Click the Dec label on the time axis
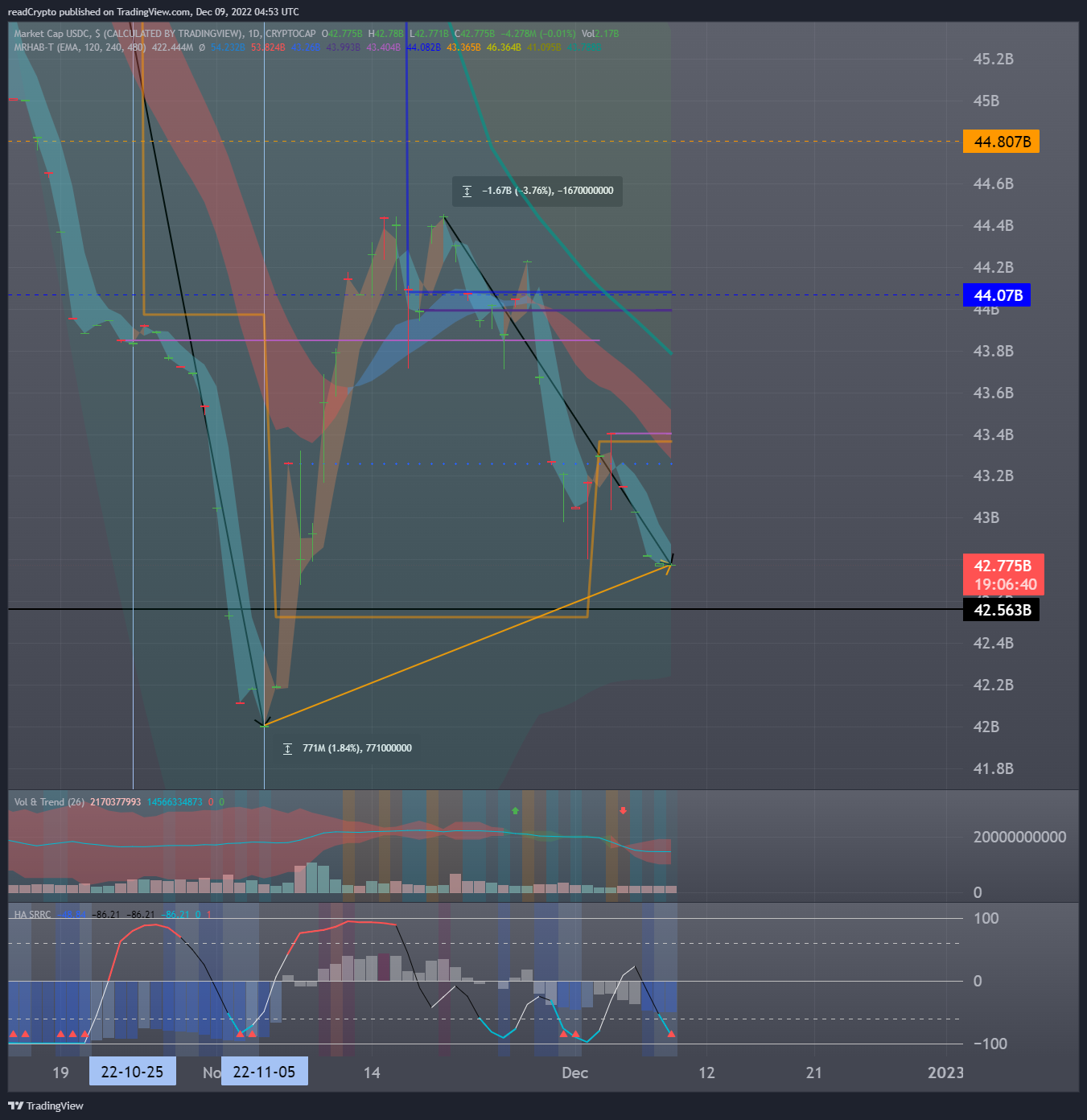 click(x=574, y=1073)
